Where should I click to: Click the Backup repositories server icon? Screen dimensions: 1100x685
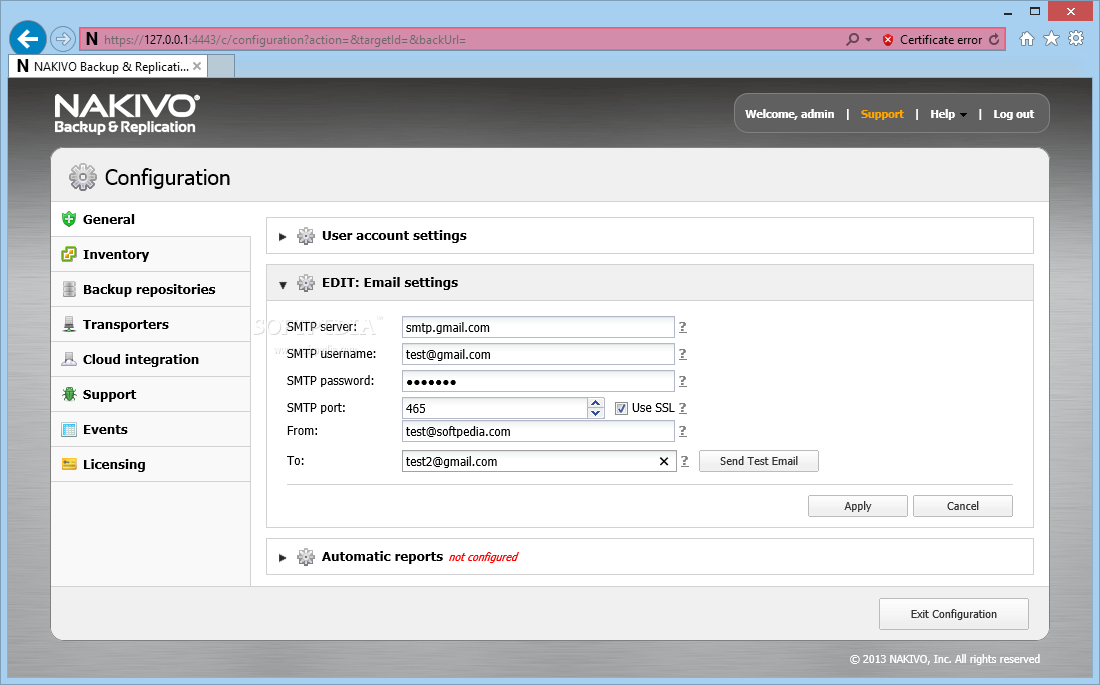click(69, 289)
